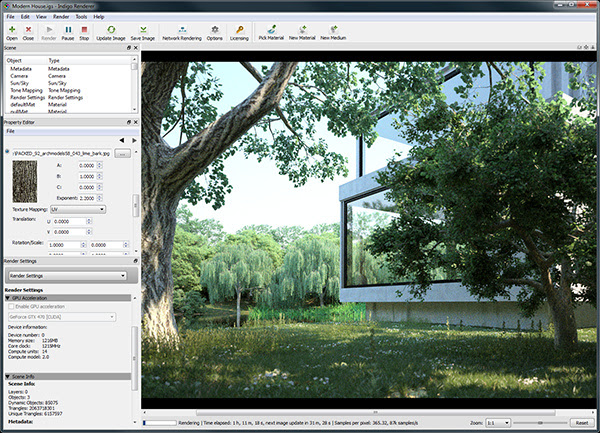Pause the render
This screenshot has width=600, height=433.
(68, 33)
